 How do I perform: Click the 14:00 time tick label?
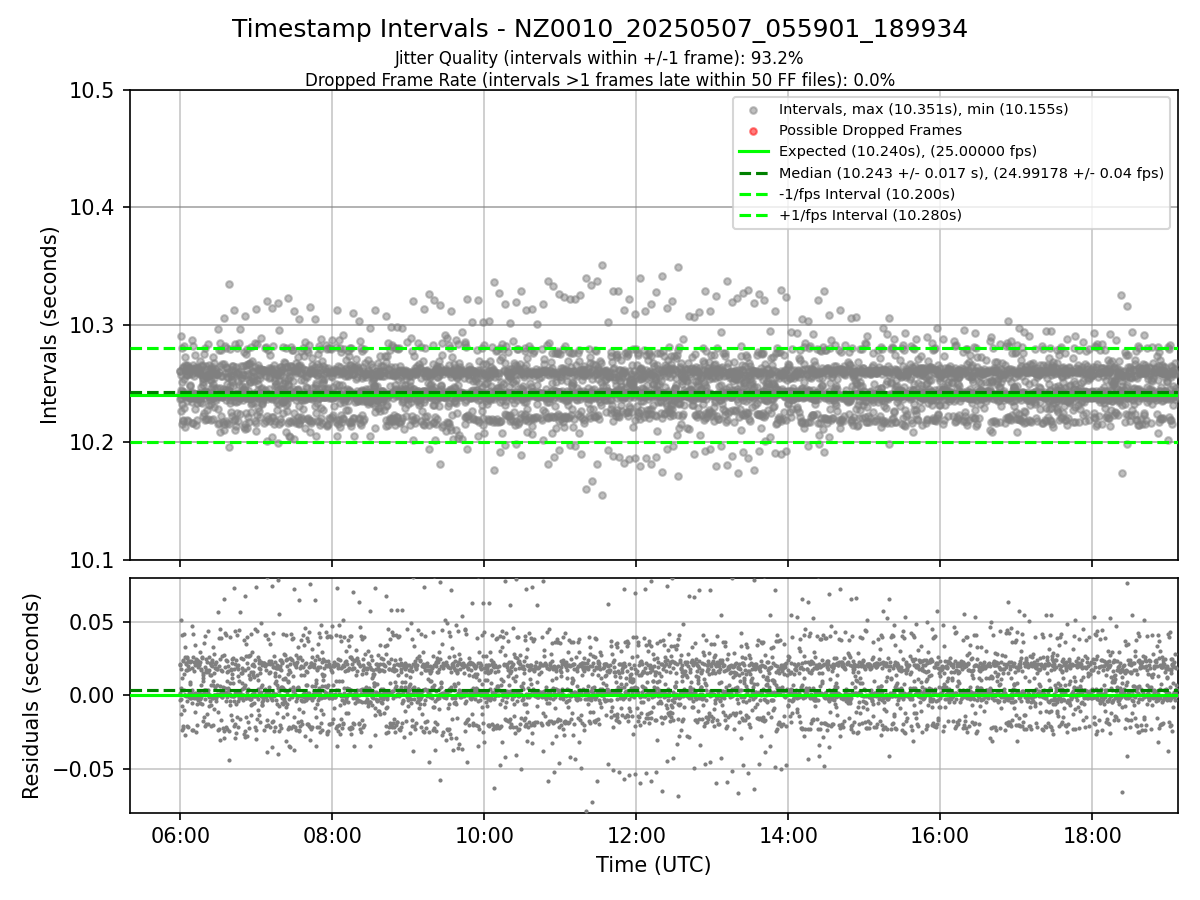click(788, 835)
